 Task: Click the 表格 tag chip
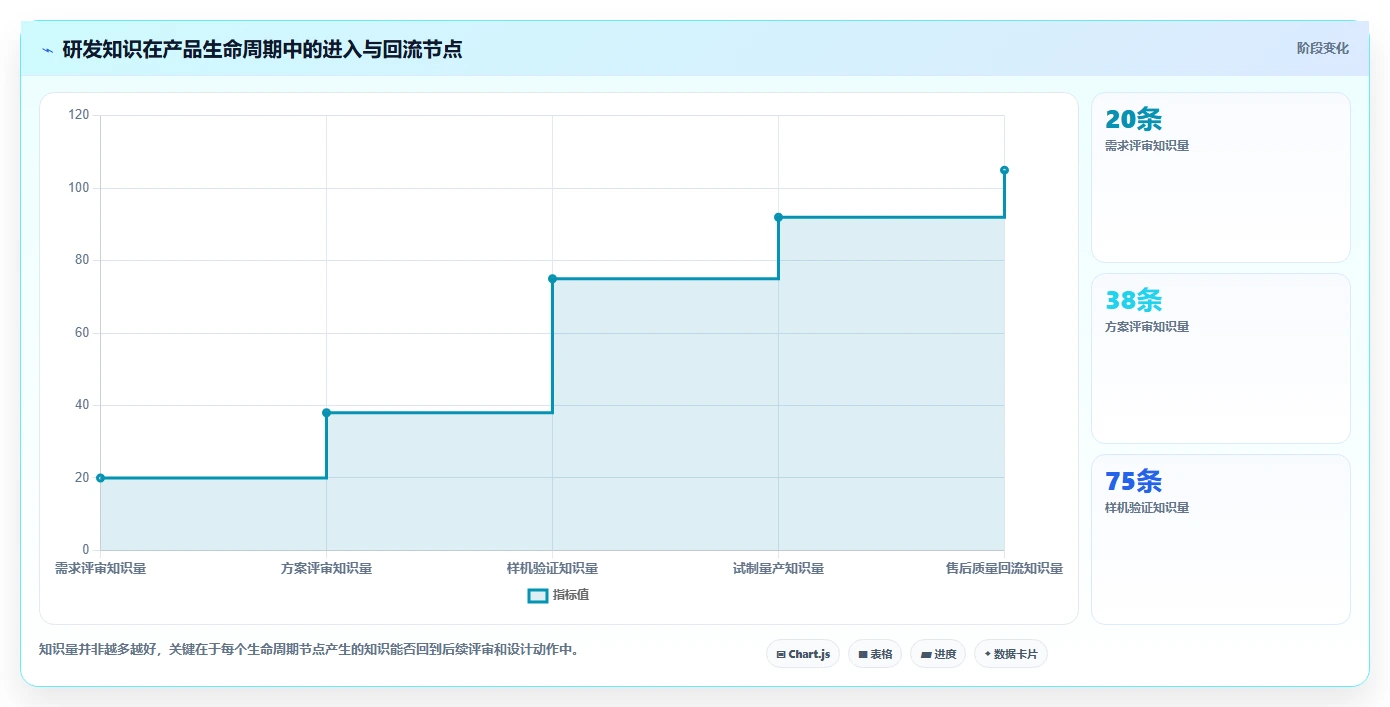point(875,654)
